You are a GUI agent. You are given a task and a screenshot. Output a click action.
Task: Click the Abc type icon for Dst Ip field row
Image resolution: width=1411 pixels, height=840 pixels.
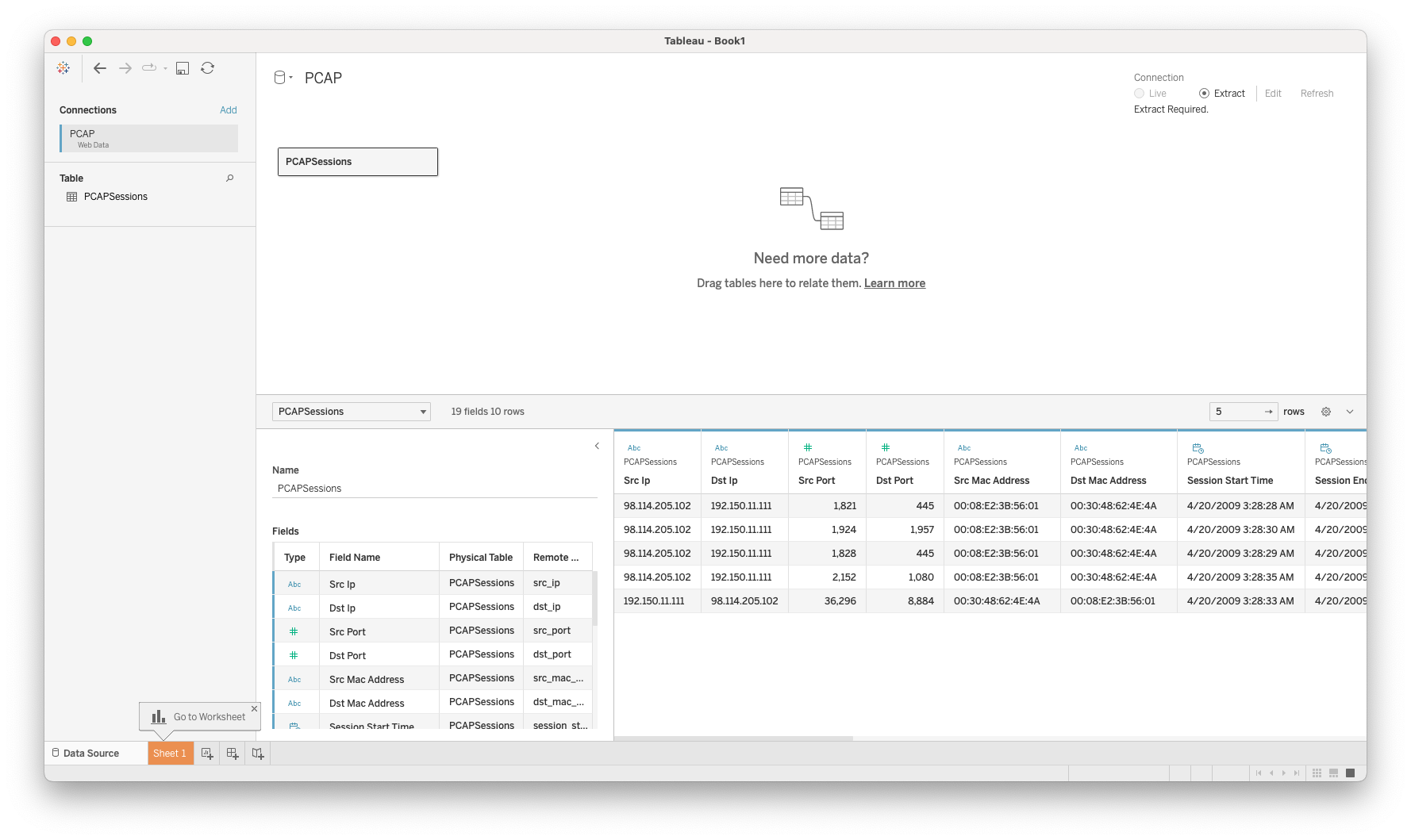pos(294,608)
